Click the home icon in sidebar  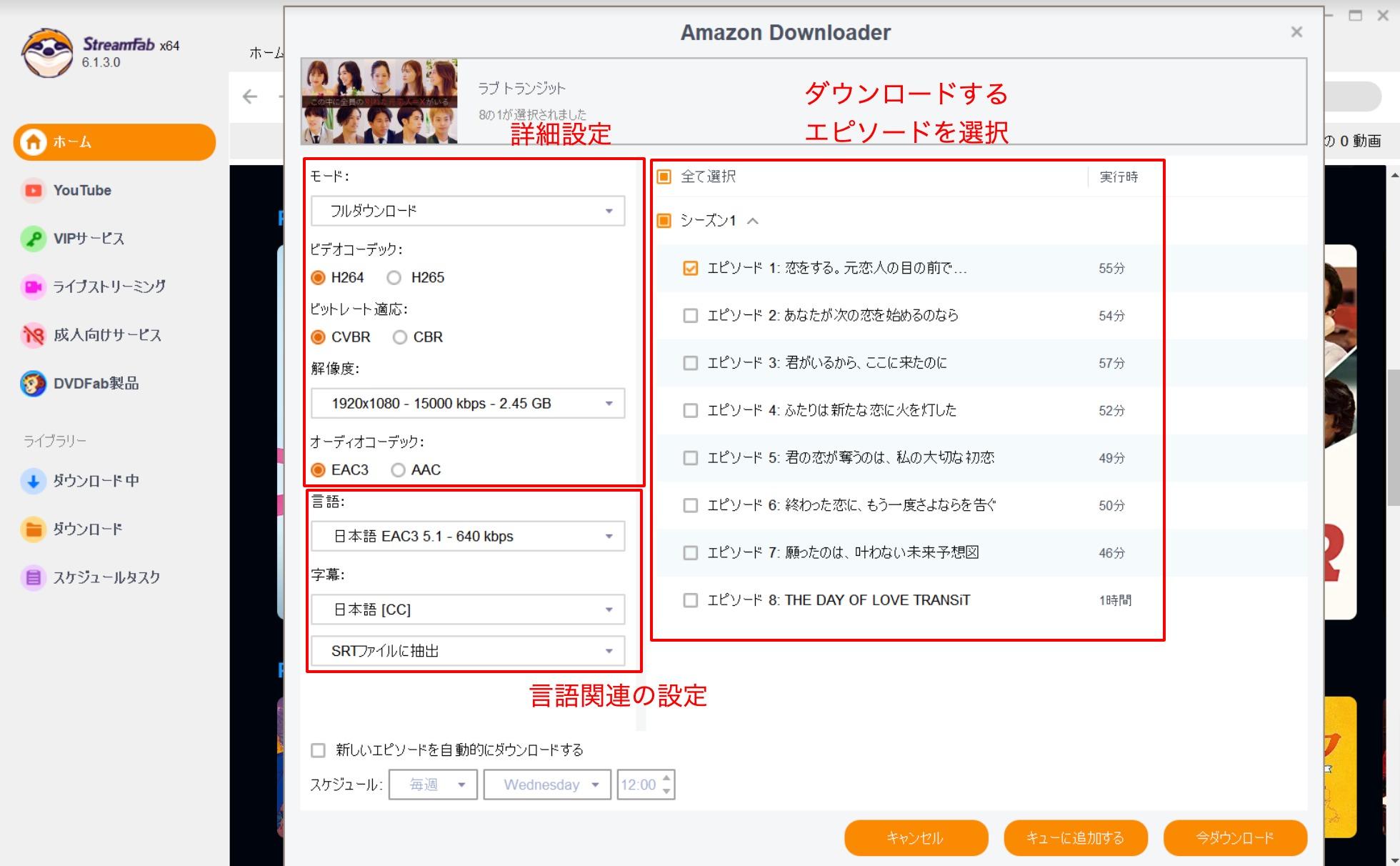(33, 141)
